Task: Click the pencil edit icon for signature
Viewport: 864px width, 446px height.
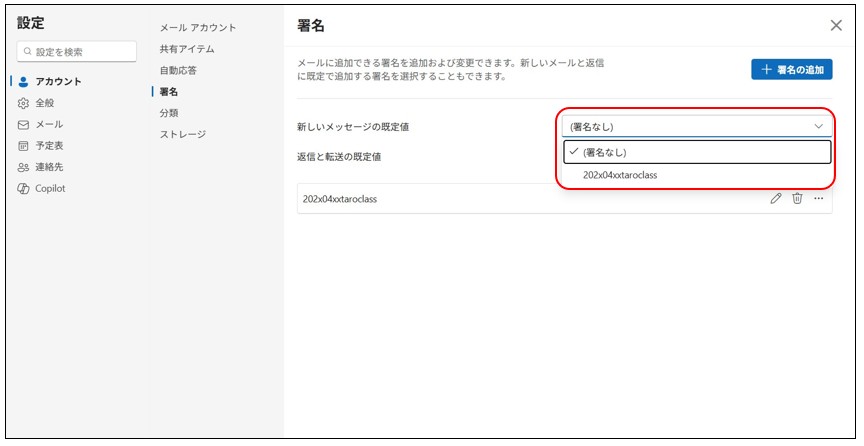Action: (x=776, y=198)
